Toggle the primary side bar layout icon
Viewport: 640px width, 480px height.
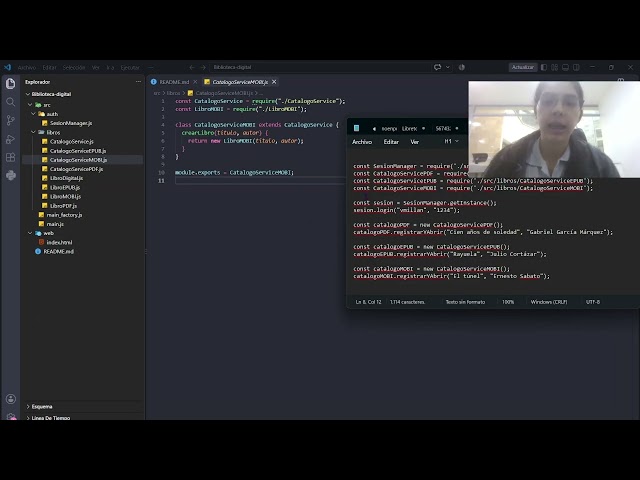point(544,67)
